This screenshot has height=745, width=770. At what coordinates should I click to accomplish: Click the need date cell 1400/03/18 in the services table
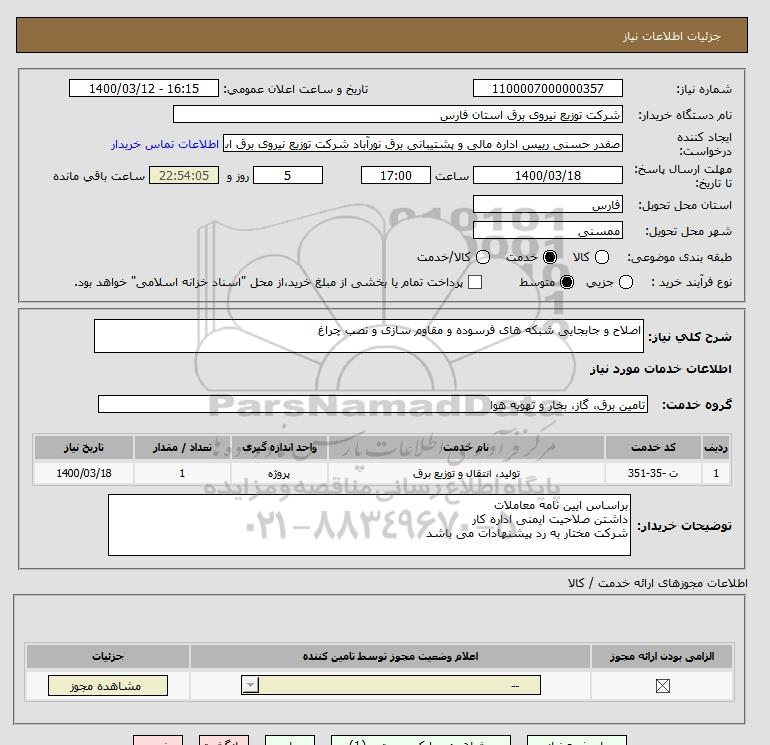[84, 473]
